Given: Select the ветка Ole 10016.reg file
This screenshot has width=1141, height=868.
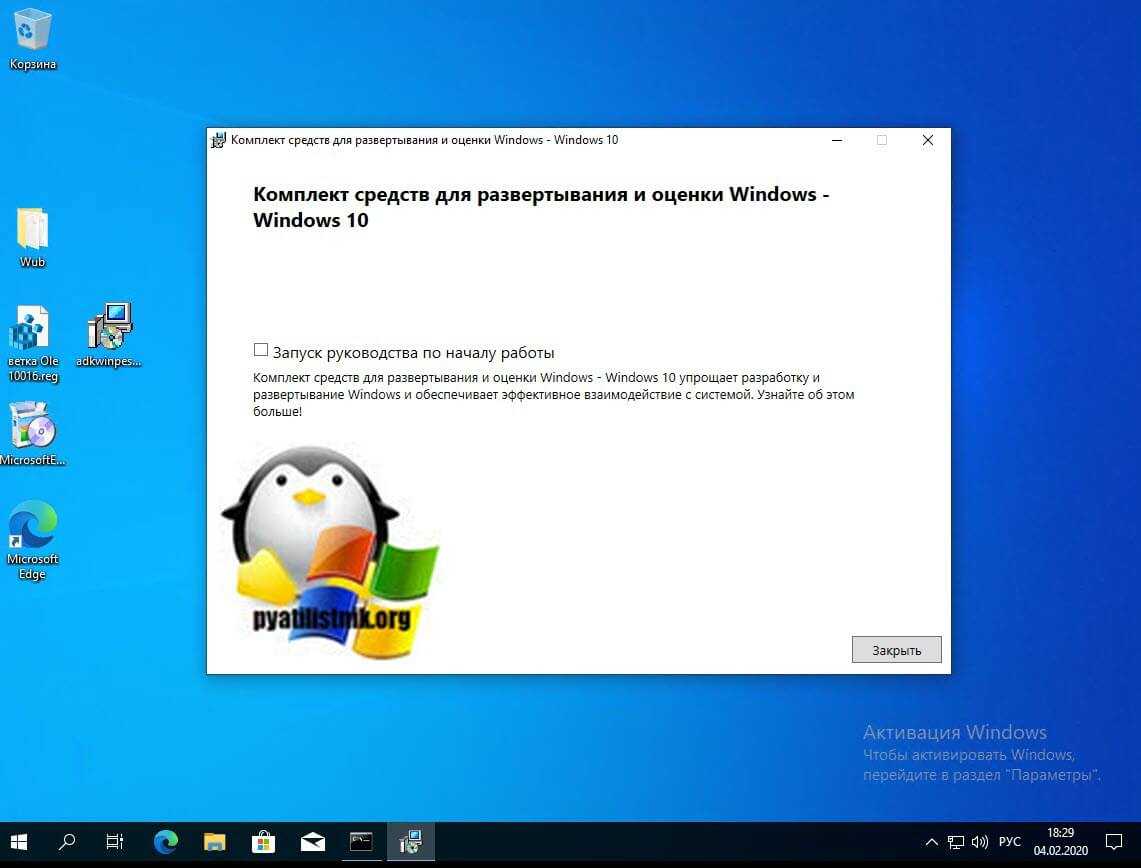Looking at the screenshot, I should (x=31, y=330).
